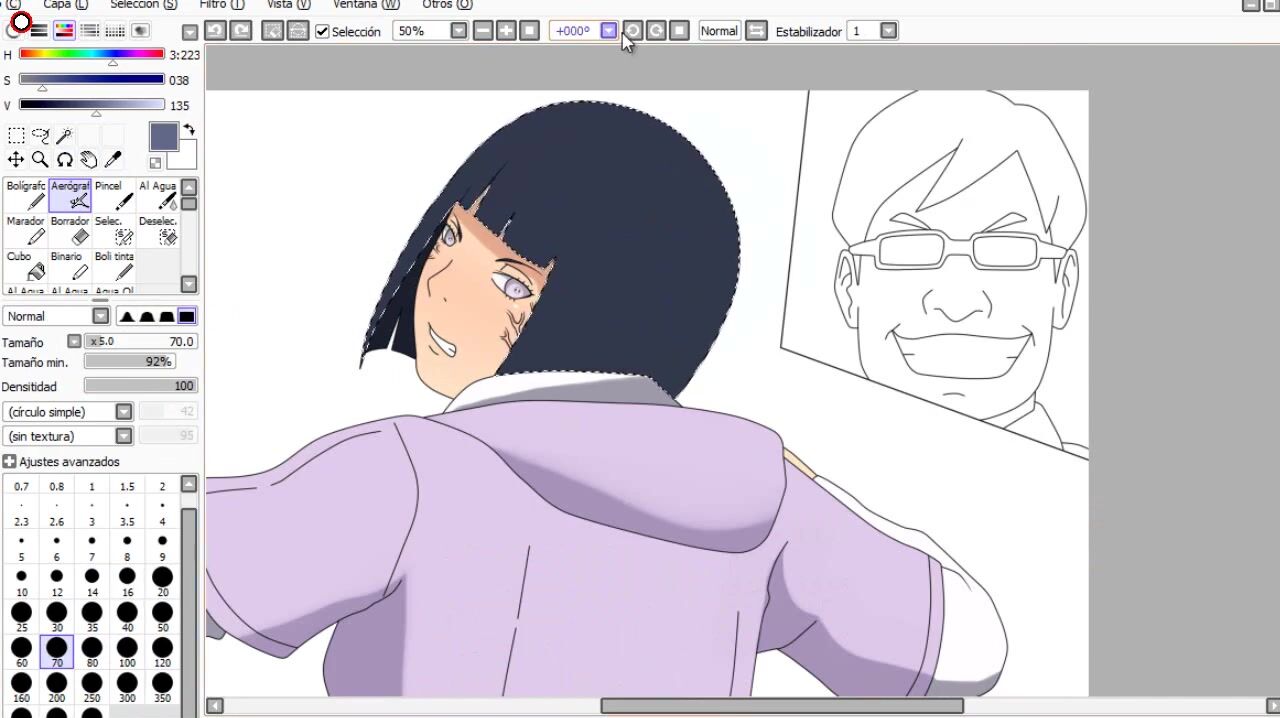The image size is (1280, 718).
Task: Click the Hue rainbow slider bar
Action: coord(91,54)
